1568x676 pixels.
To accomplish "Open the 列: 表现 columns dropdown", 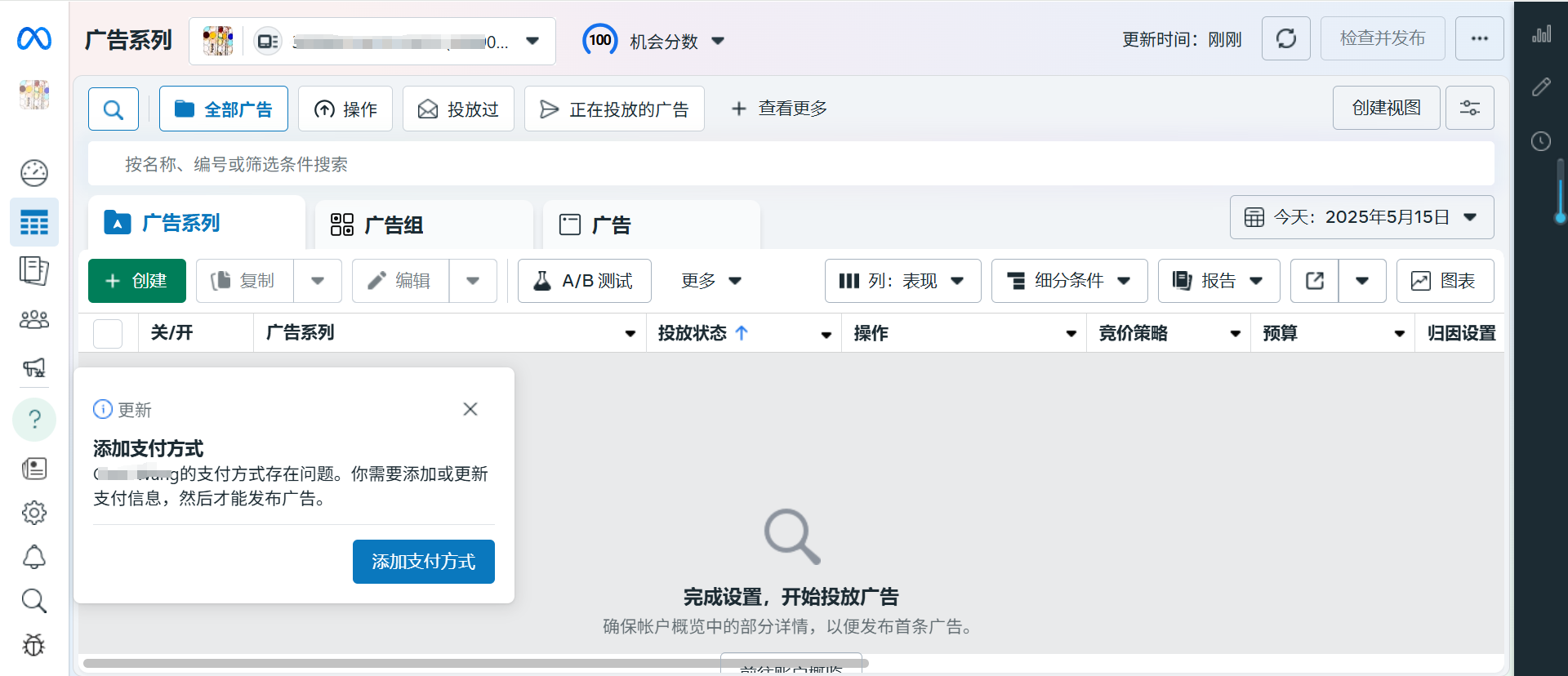I will [902, 281].
